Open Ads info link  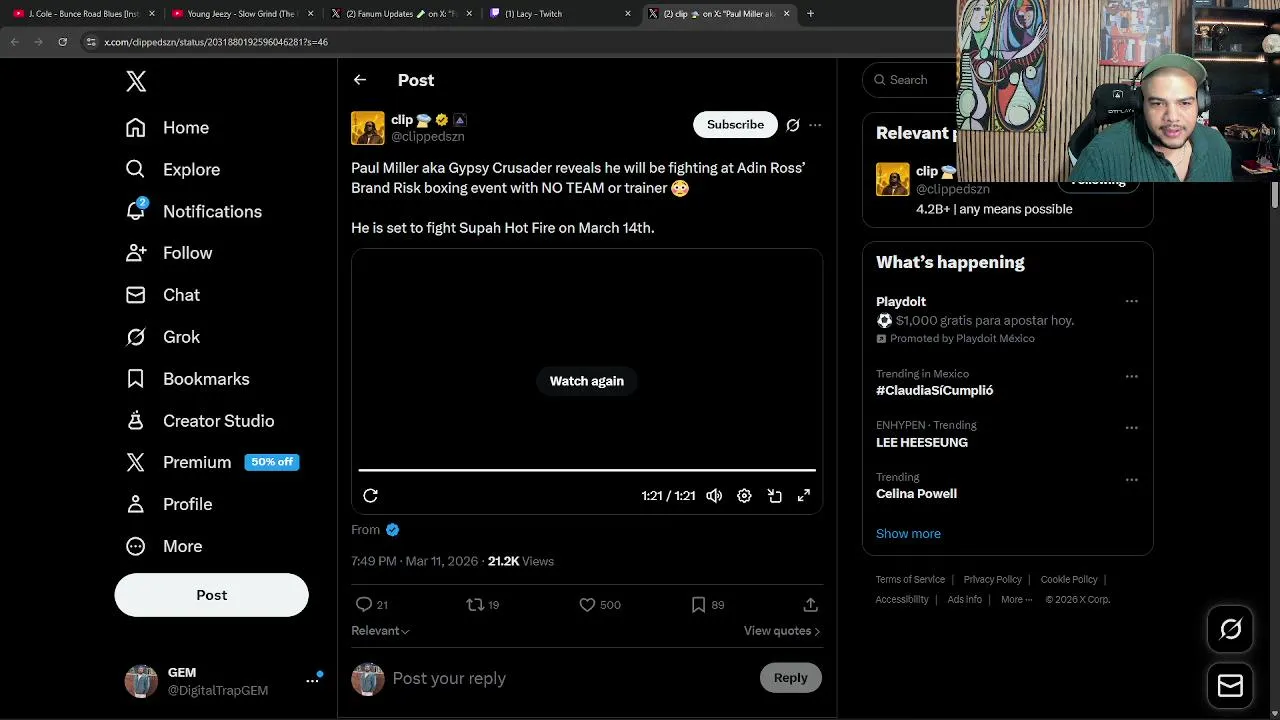tap(964, 600)
